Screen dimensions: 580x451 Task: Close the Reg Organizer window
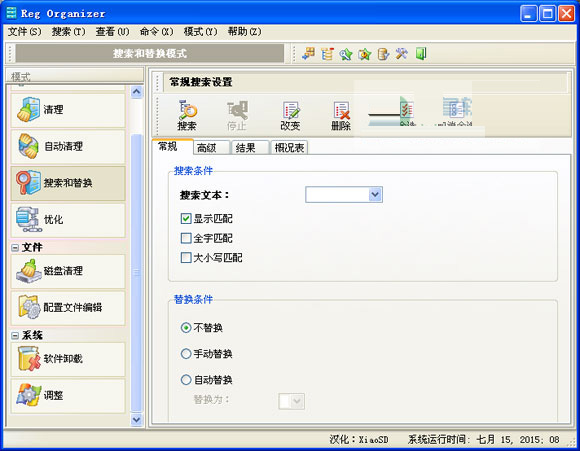coord(566,14)
